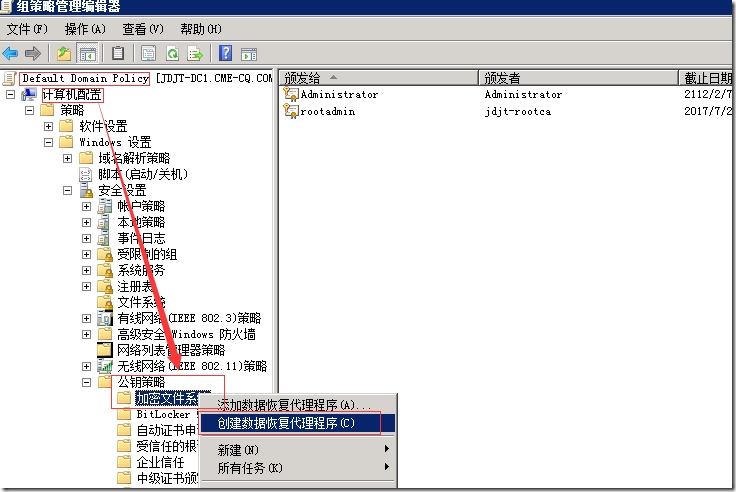Expand the 域名解析策略 node
Screen dimensions: 736x492
pyautogui.click(x=68, y=158)
